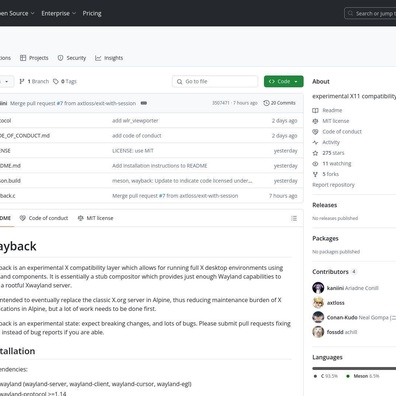Click the star icon beside 275 stars
Screen dimensions: 396x396
coord(315,153)
